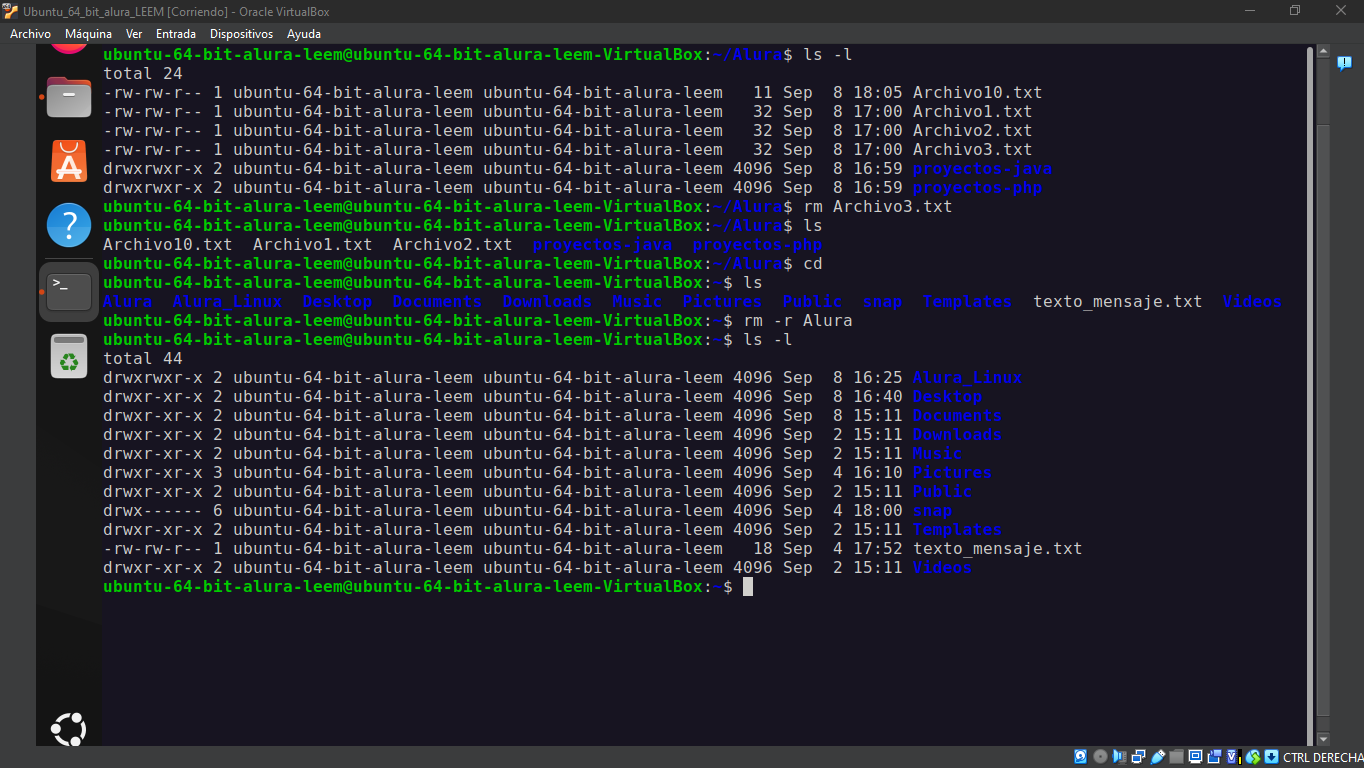Click proyectos-java in the long listing
Image resolution: width=1364 pixels, height=768 pixels.
pyautogui.click(x=982, y=168)
